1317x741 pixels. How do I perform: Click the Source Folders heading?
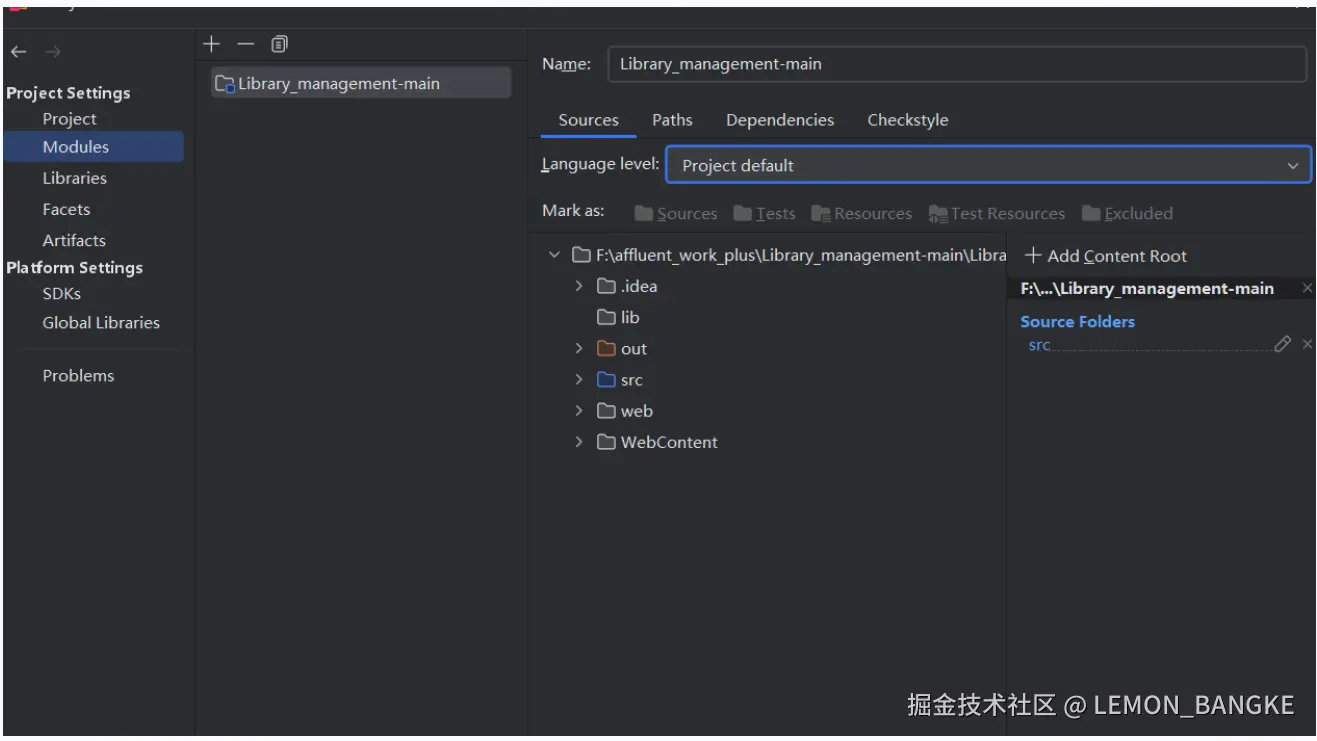(1077, 322)
